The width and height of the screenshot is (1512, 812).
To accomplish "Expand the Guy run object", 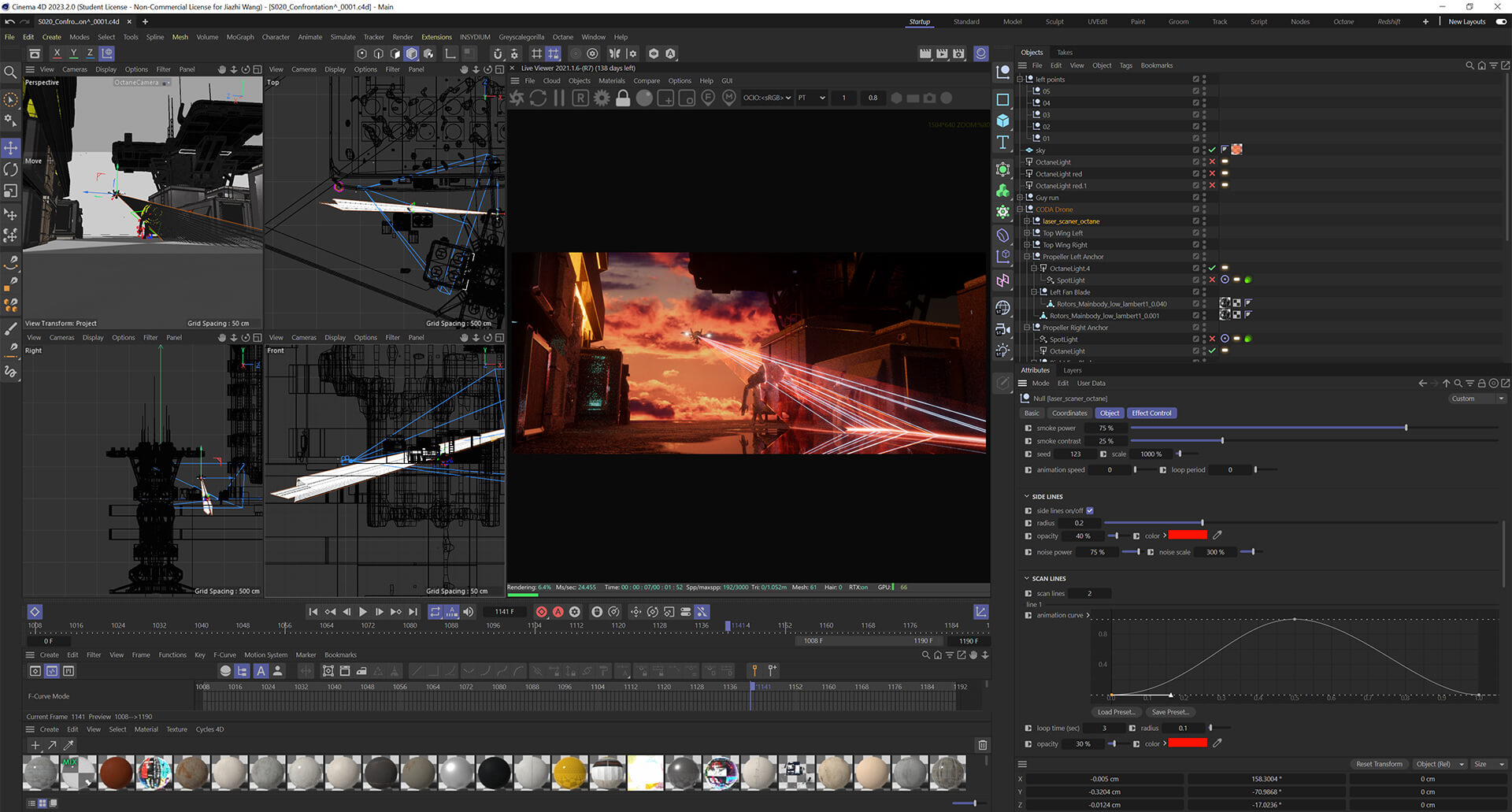I will (x=1021, y=197).
